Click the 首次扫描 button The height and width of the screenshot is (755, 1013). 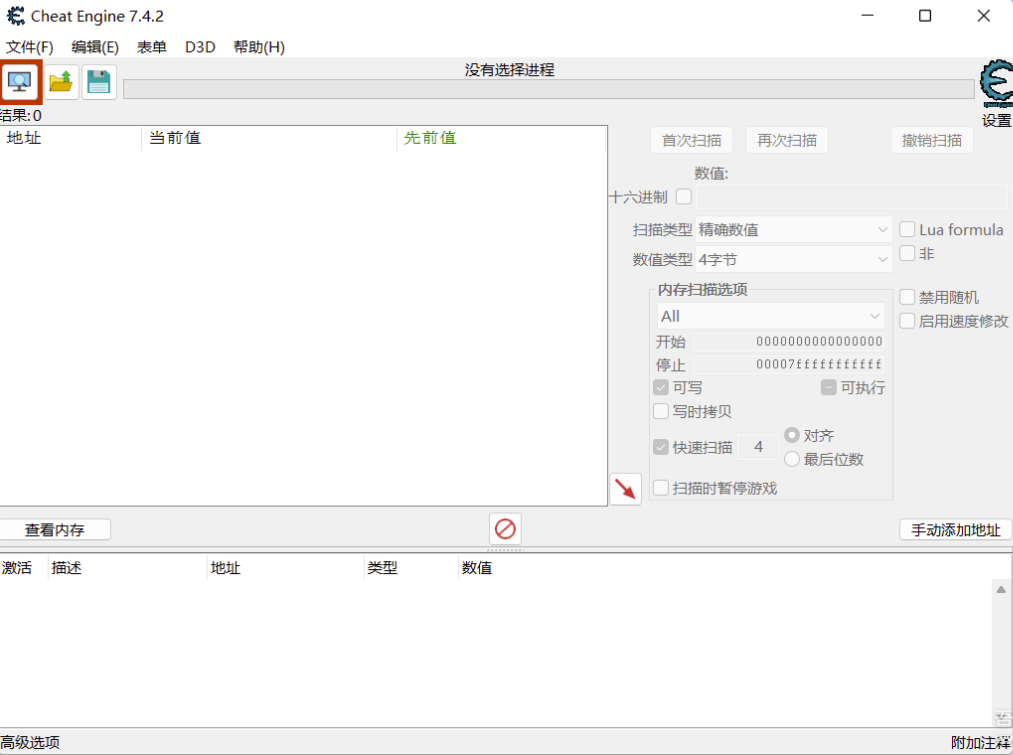[692, 140]
